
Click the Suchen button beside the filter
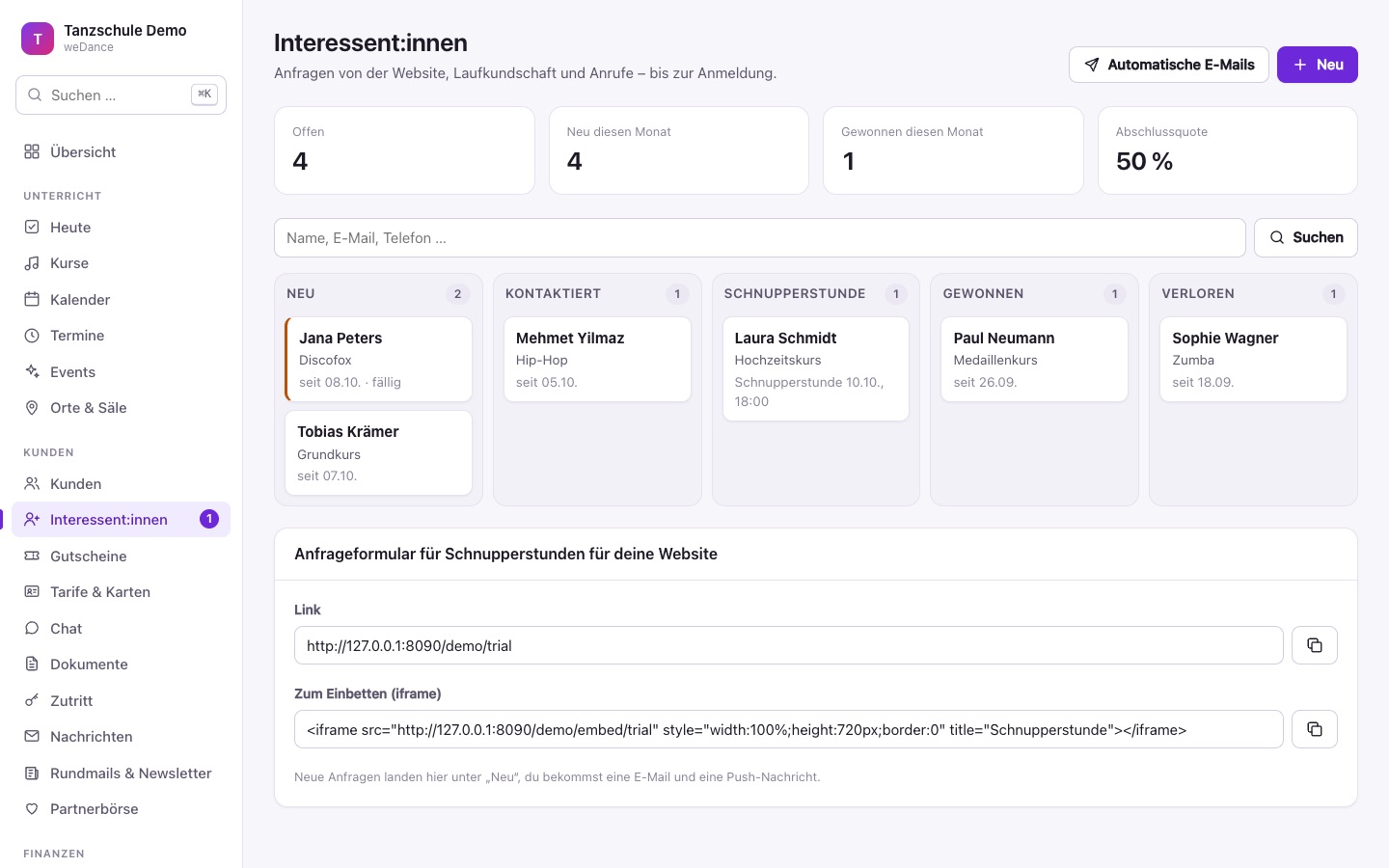pos(1305,237)
